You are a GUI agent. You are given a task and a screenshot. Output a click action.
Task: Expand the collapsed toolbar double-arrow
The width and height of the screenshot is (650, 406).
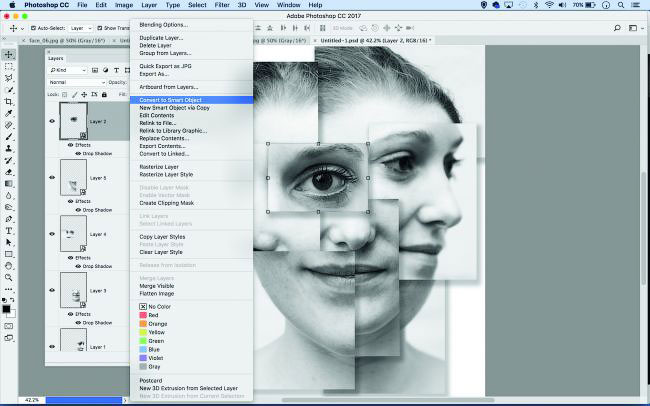click(5, 39)
